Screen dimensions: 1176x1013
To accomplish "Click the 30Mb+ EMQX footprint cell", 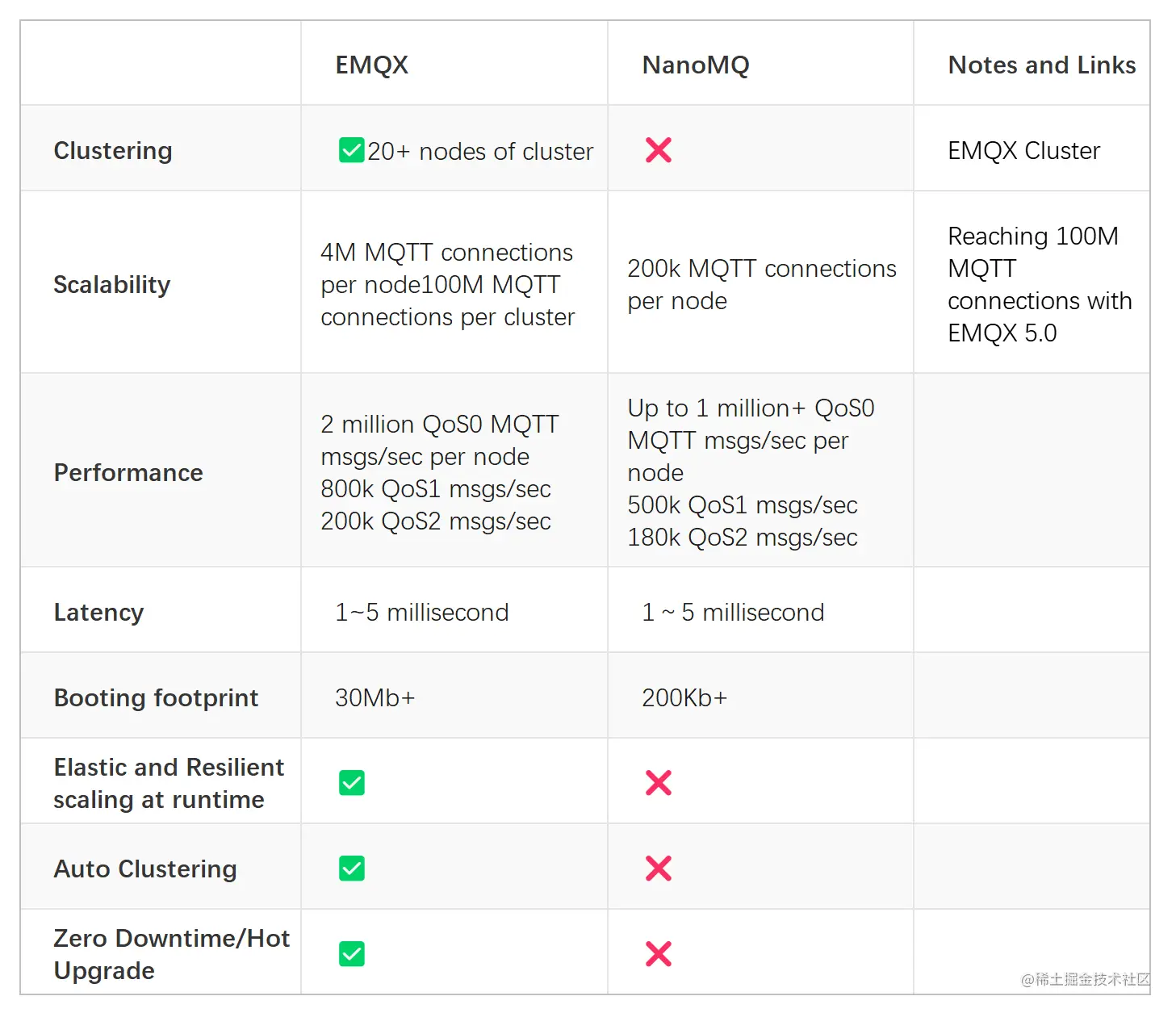I will click(375, 698).
